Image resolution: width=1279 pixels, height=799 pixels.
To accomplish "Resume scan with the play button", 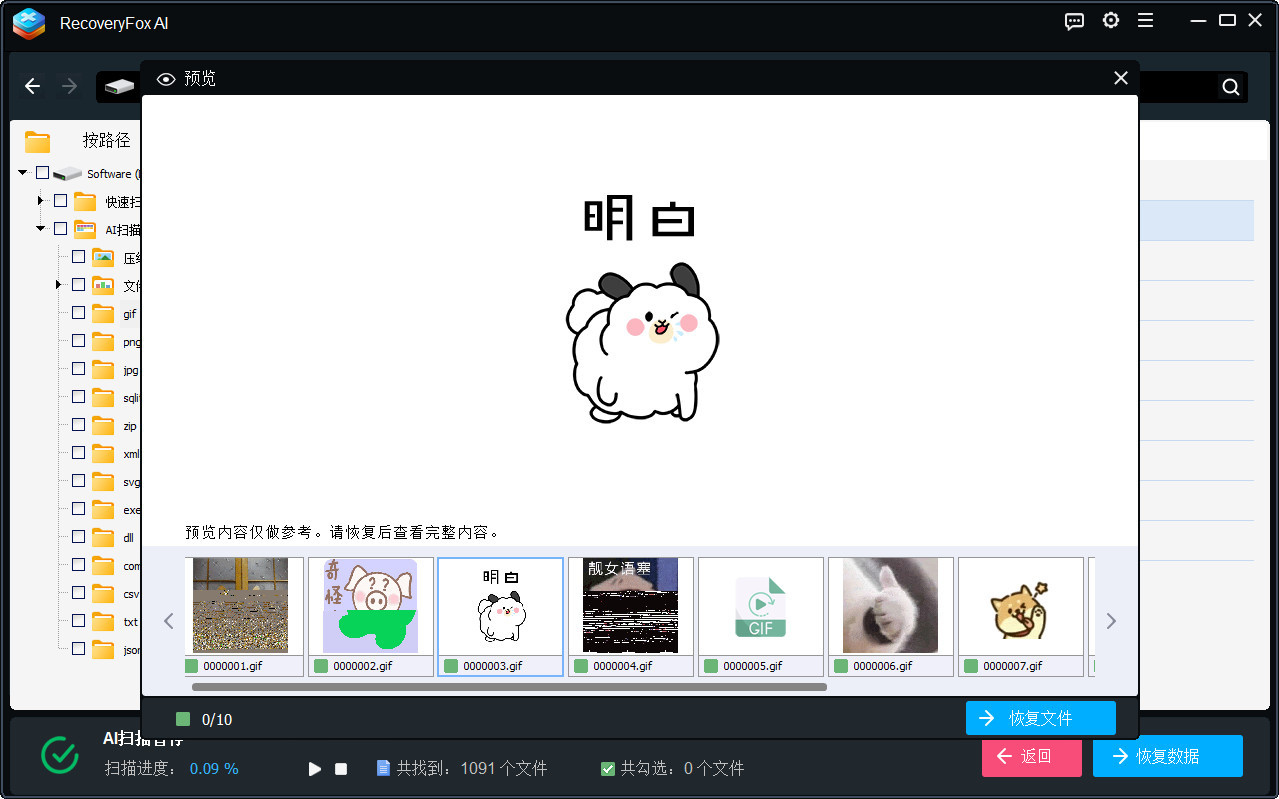I will tap(315, 769).
